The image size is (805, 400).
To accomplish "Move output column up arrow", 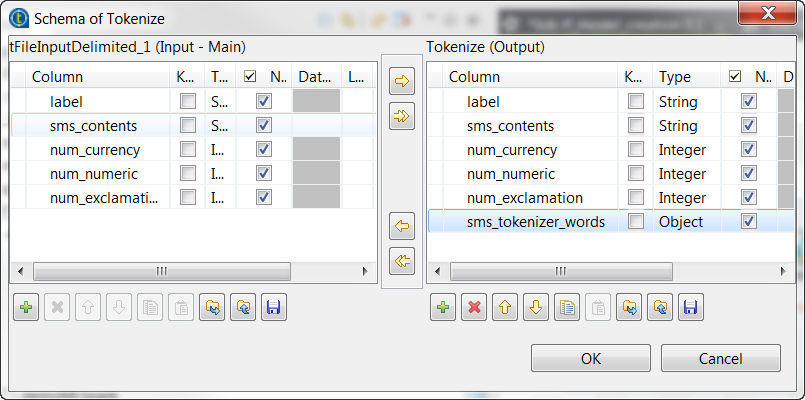I will coord(505,307).
